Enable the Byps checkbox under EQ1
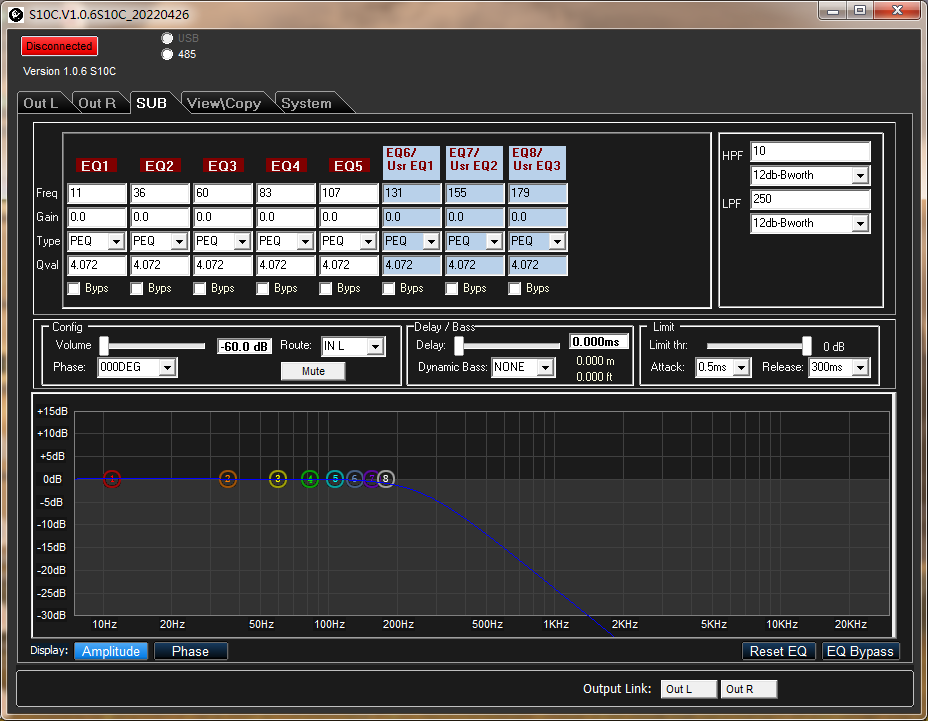Image resolution: width=928 pixels, height=721 pixels. click(x=74, y=289)
